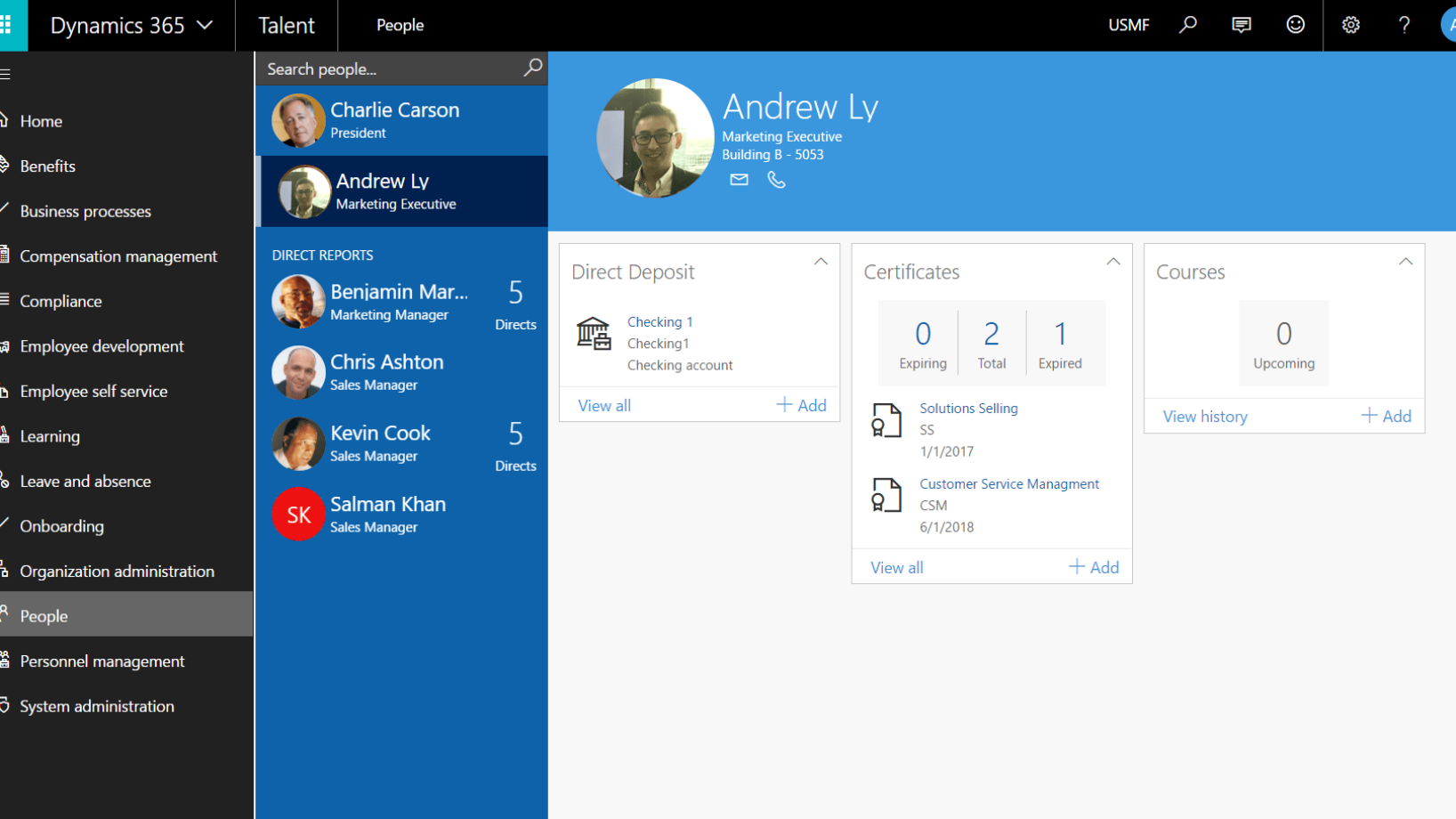Open Employee development in sidebar
The width and height of the screenshot is (1456, 819).
tap(126, 346)
